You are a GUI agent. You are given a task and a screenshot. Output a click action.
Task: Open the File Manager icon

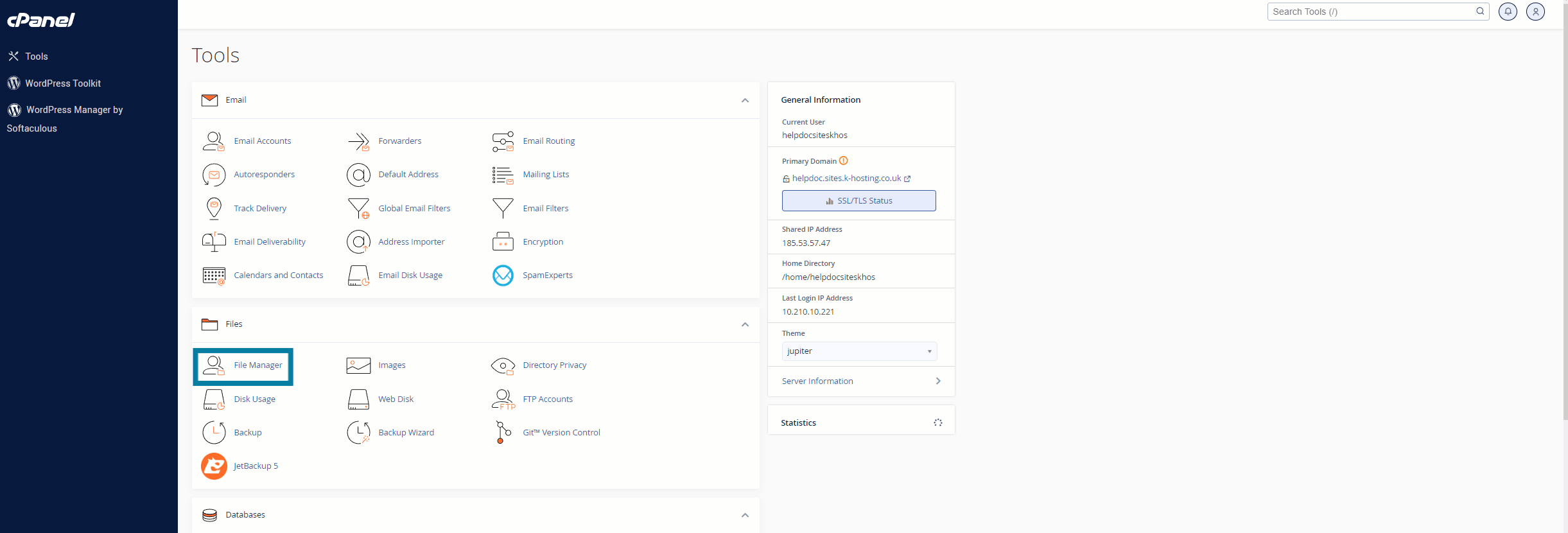(214, 365)
